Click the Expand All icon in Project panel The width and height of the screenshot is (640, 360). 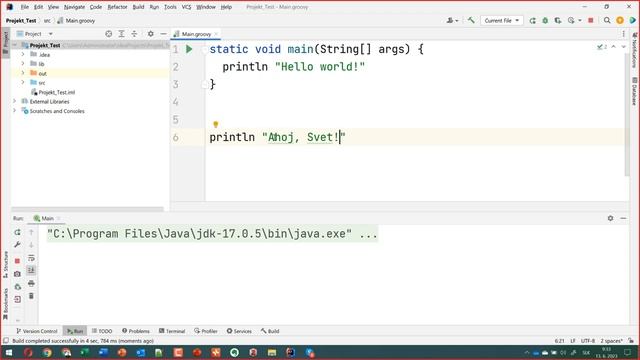click(x=121, y=34)
